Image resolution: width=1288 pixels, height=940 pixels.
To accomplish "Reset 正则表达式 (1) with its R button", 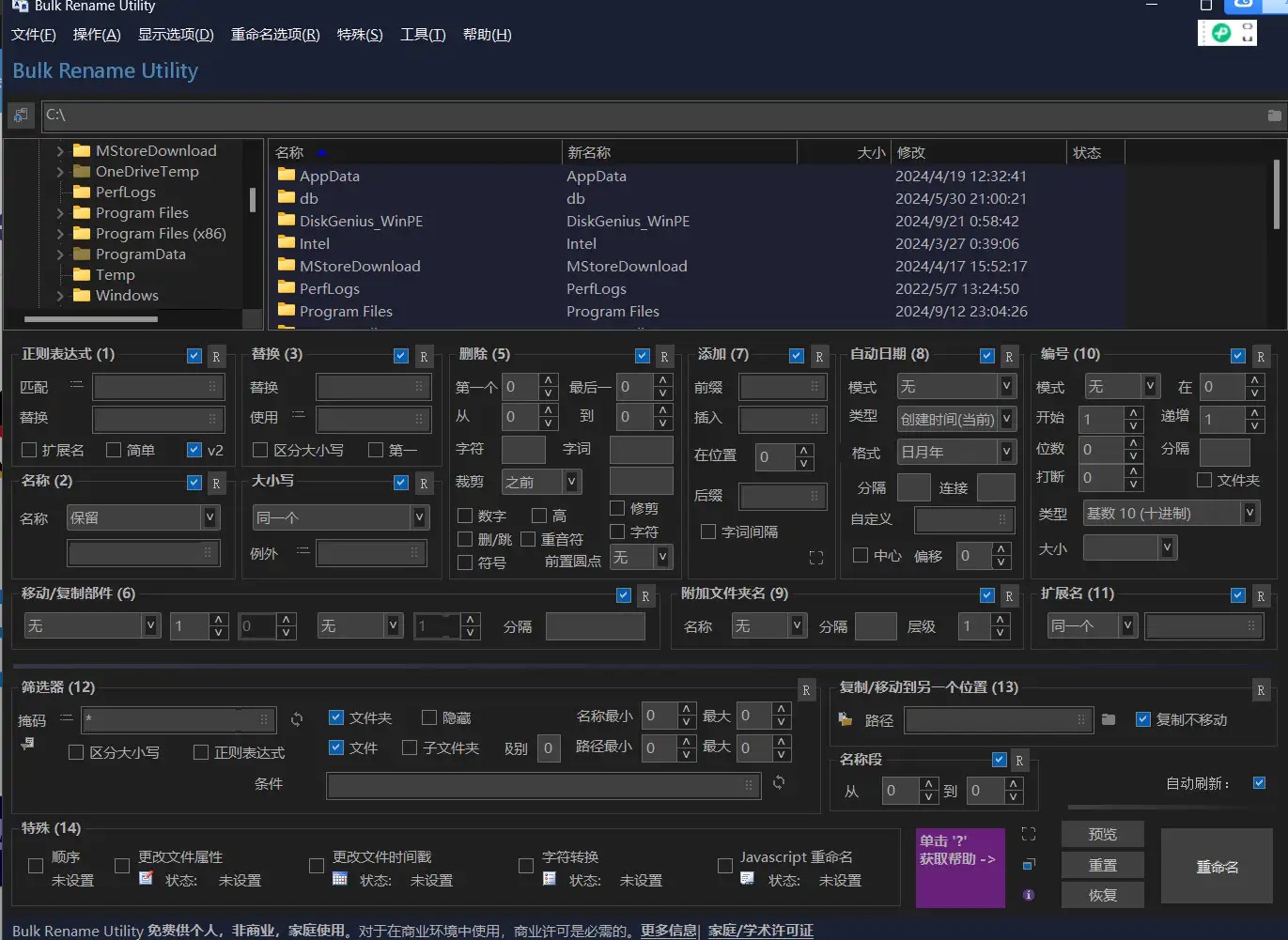I will tap(216, 357).
